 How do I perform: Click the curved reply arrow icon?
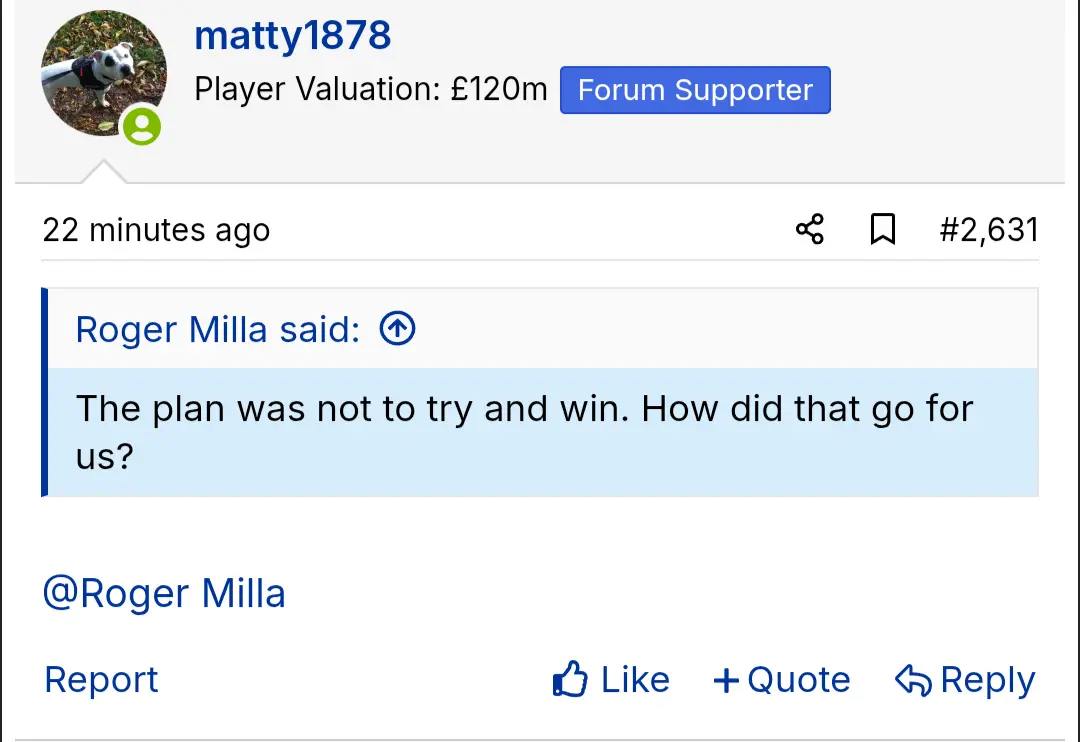[913, 681]
